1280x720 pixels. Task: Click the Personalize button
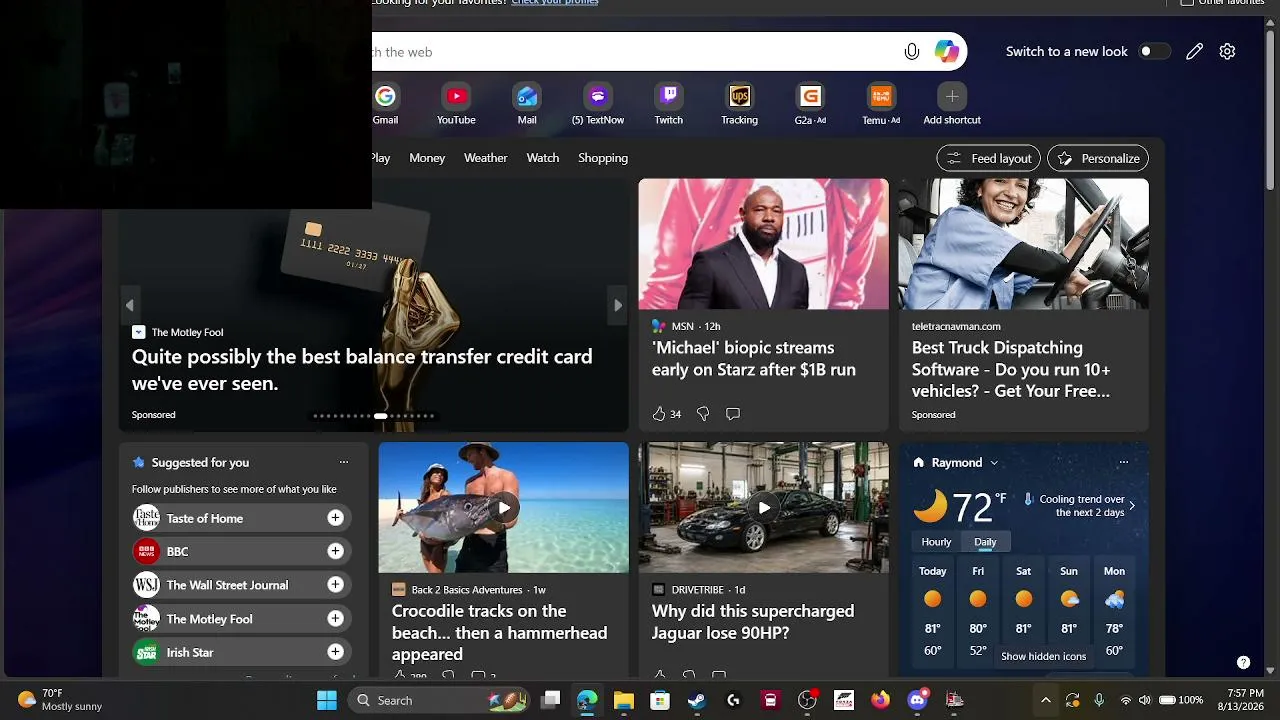click(1098, 158)
